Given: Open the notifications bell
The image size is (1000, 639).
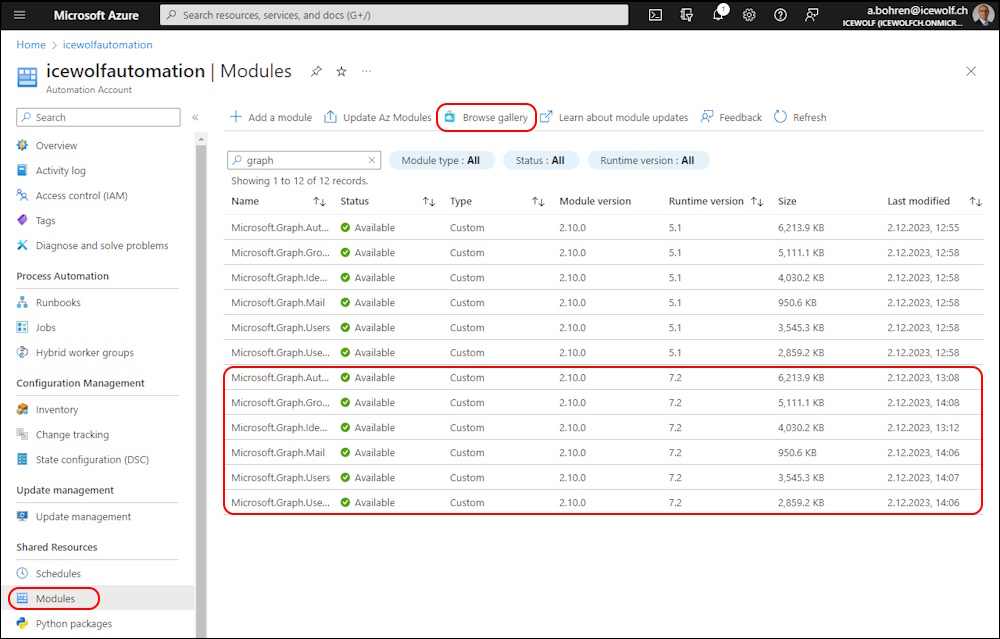Looking at the screenshot, I should click(x=718, y=15).
